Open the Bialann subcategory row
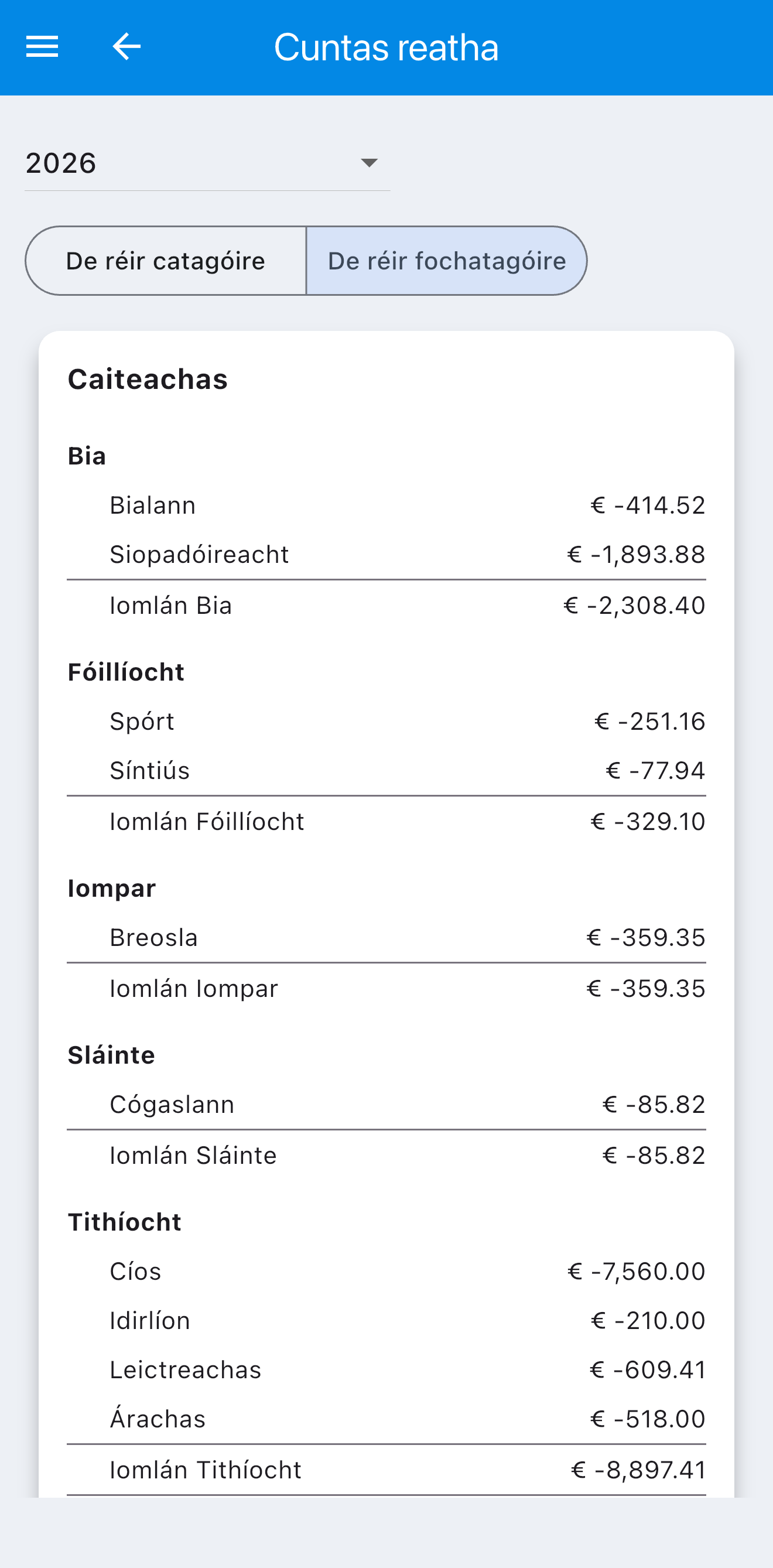Image resolution: width=773 pixels, height=1568 pixels. [386, 505]
